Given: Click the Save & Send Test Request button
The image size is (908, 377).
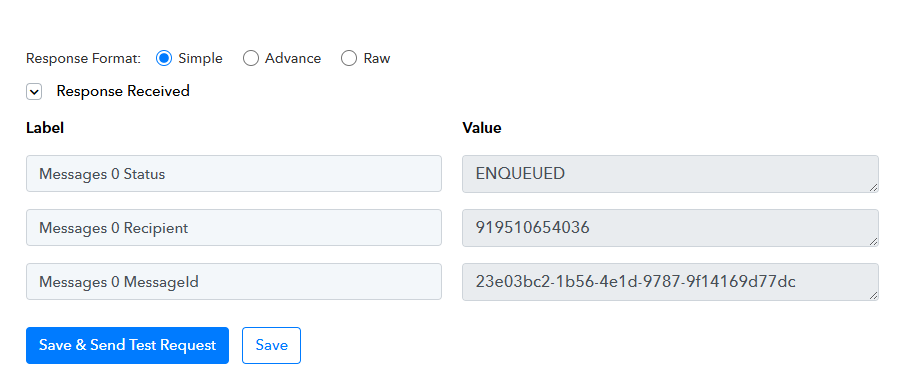Looking at the screenshot, I should pos(127,346).
